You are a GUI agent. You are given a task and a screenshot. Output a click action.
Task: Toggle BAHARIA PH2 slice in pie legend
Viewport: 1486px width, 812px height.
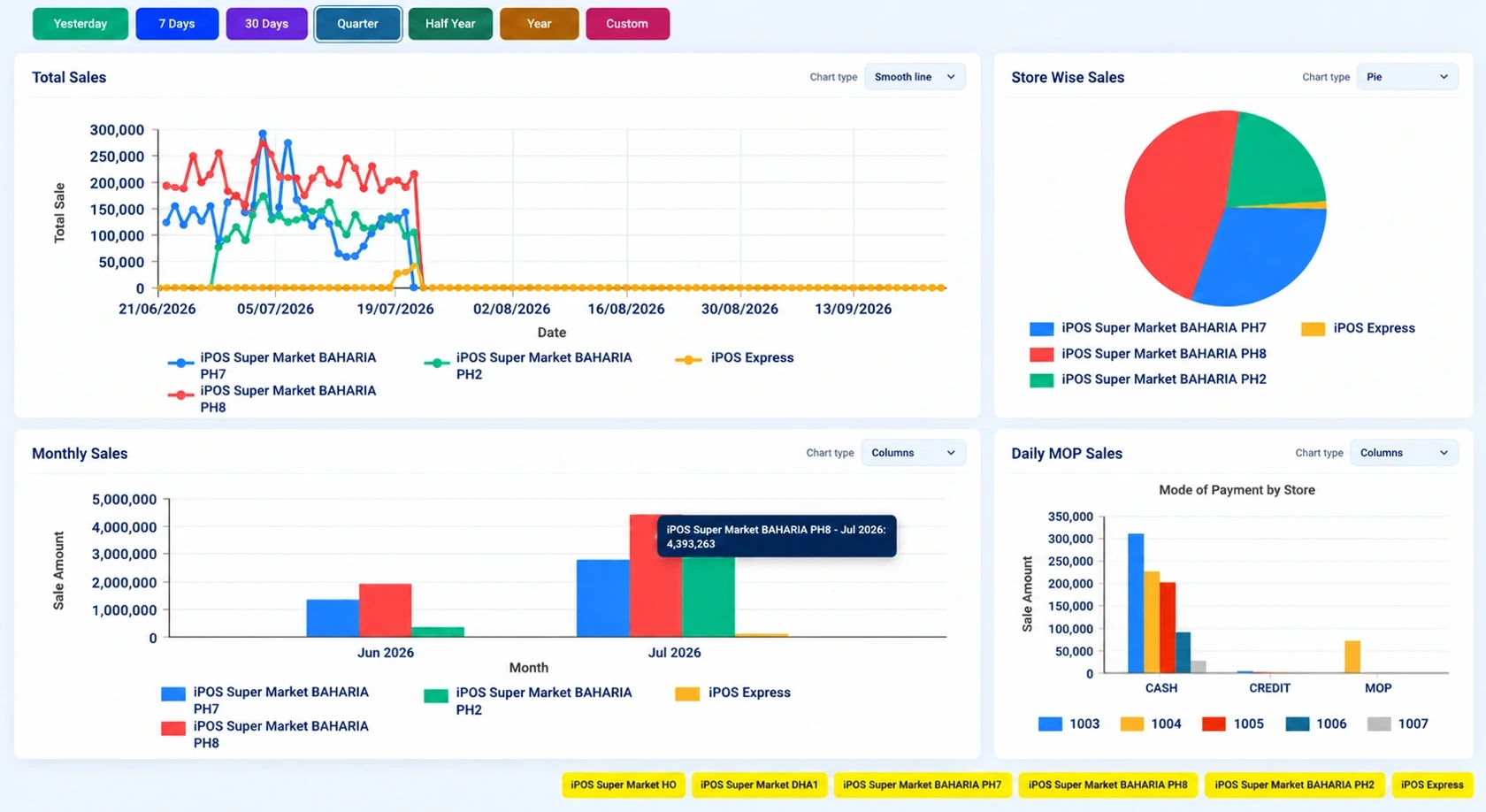(1148, 379)
